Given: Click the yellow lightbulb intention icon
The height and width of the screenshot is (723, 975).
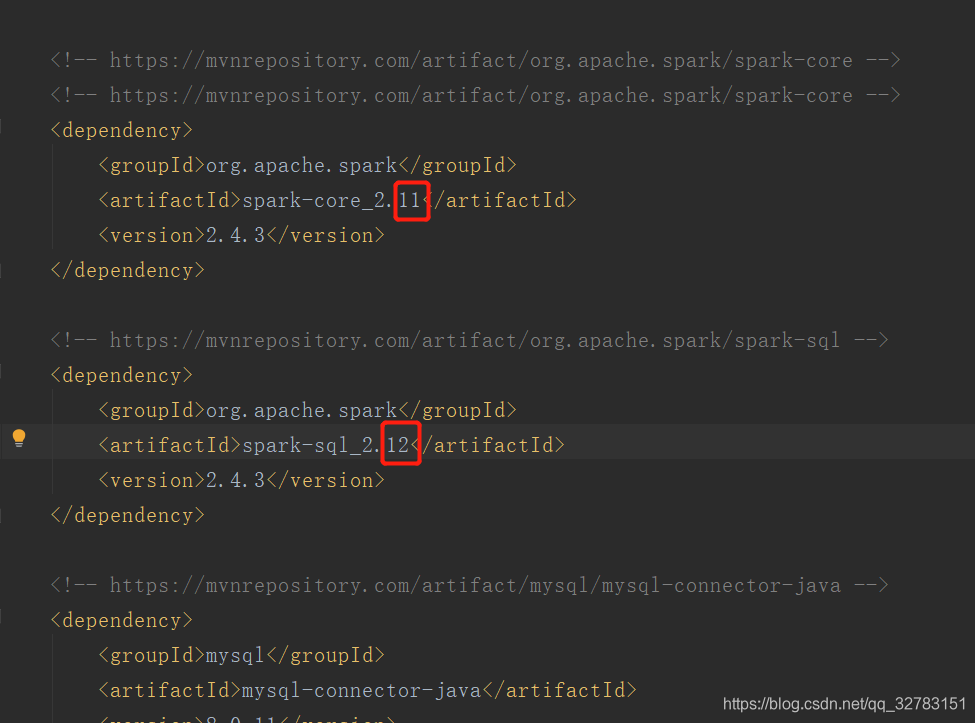Looking at the screenshot, I should [x=18, y=437].
